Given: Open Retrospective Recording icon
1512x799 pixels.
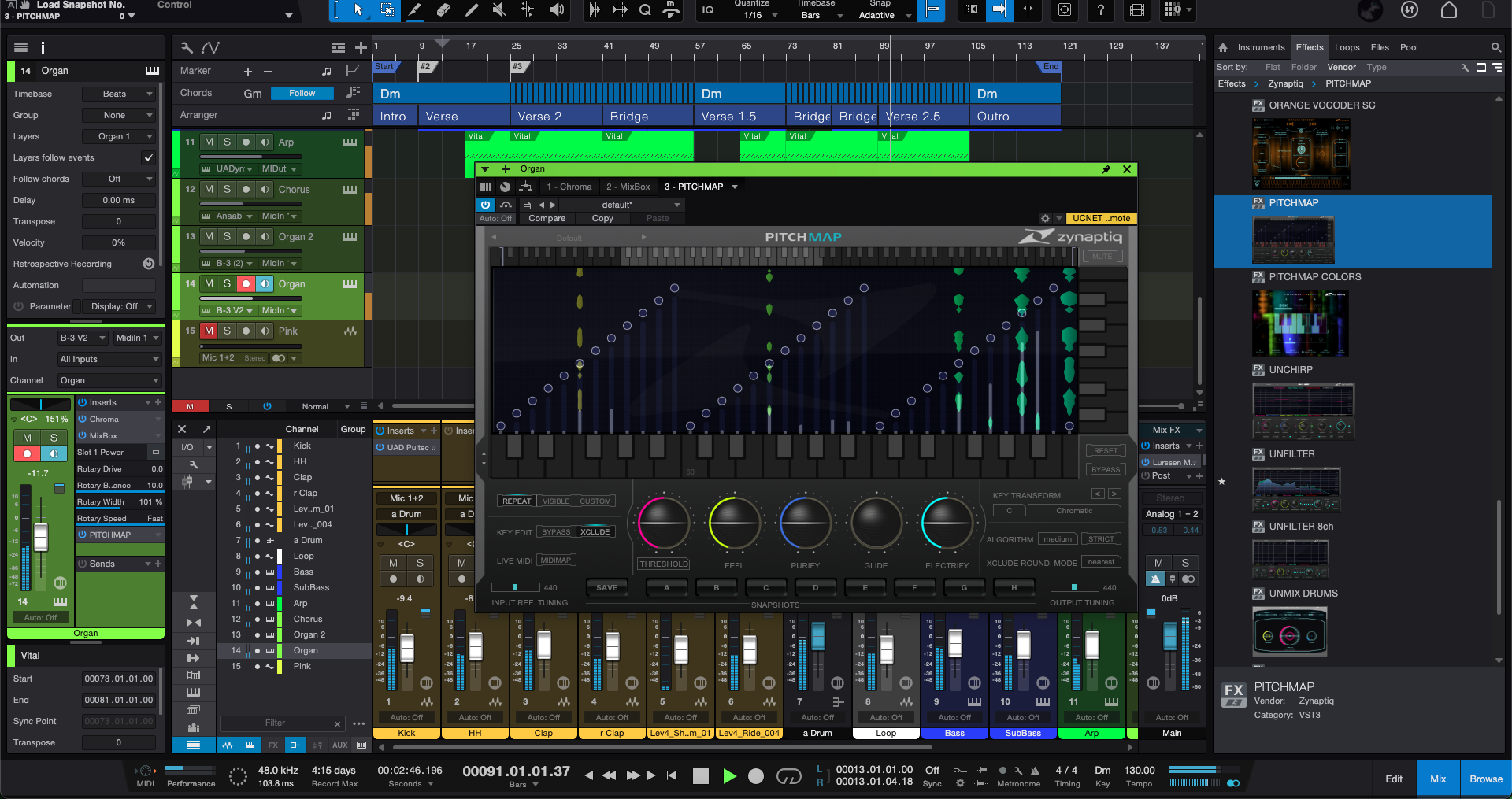Looking at the screenshot, I should tap(148, 264).
